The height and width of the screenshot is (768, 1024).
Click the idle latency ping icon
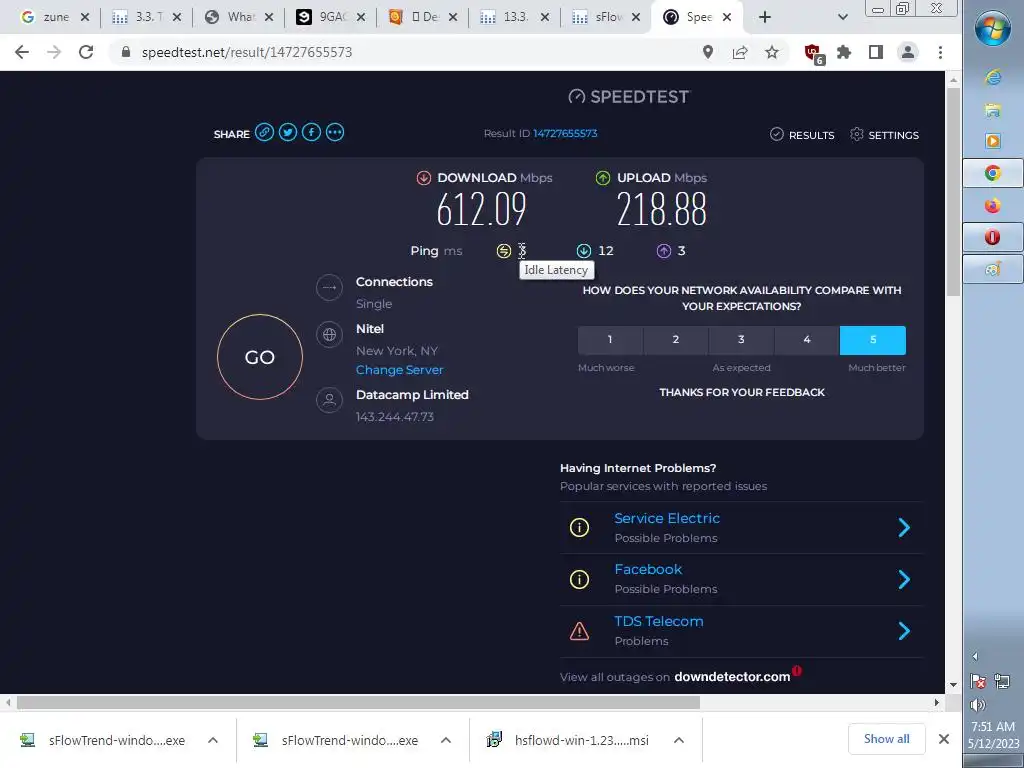click(x=504, y=251)
